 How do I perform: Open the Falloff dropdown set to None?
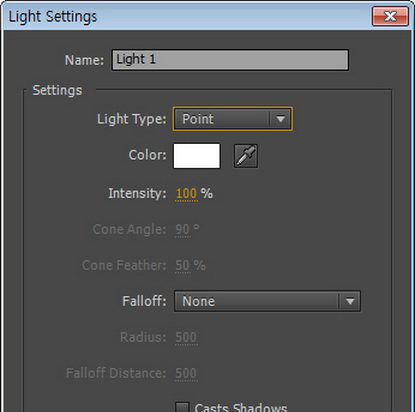pos(267,301)
